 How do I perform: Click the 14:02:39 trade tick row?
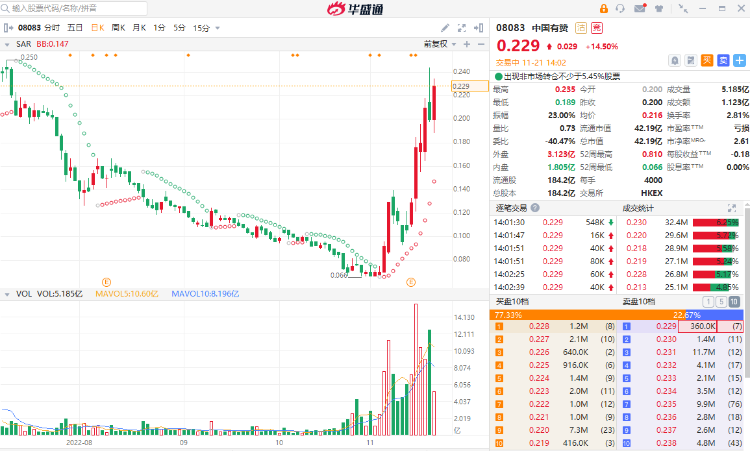(x=553, y=287)
